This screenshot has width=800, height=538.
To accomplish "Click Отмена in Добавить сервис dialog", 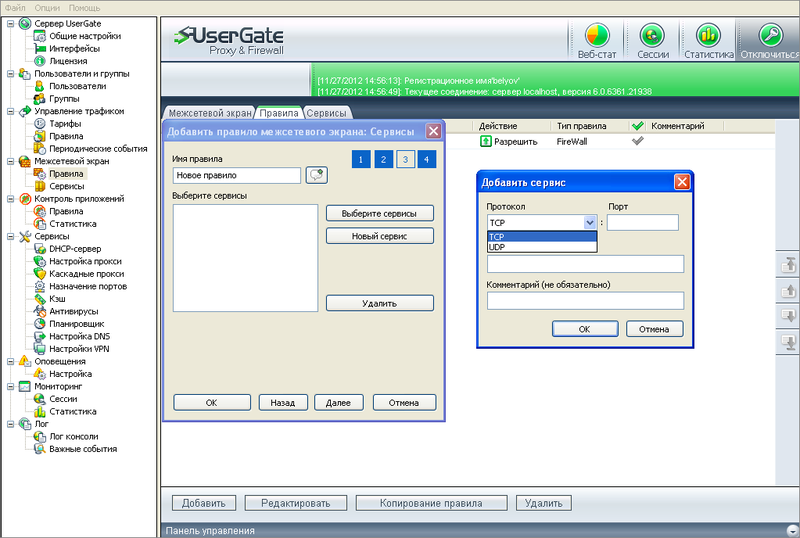I will point(655,329).
